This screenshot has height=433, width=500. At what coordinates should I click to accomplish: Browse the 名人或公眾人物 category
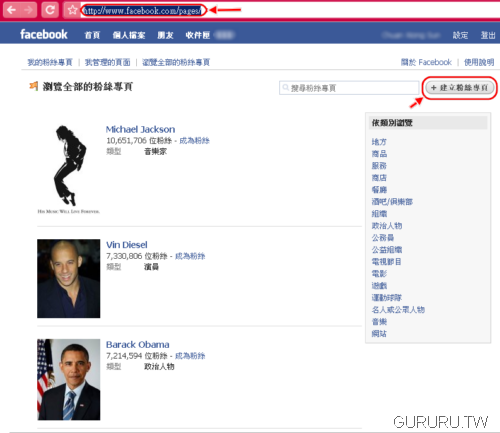click(398, 310)
